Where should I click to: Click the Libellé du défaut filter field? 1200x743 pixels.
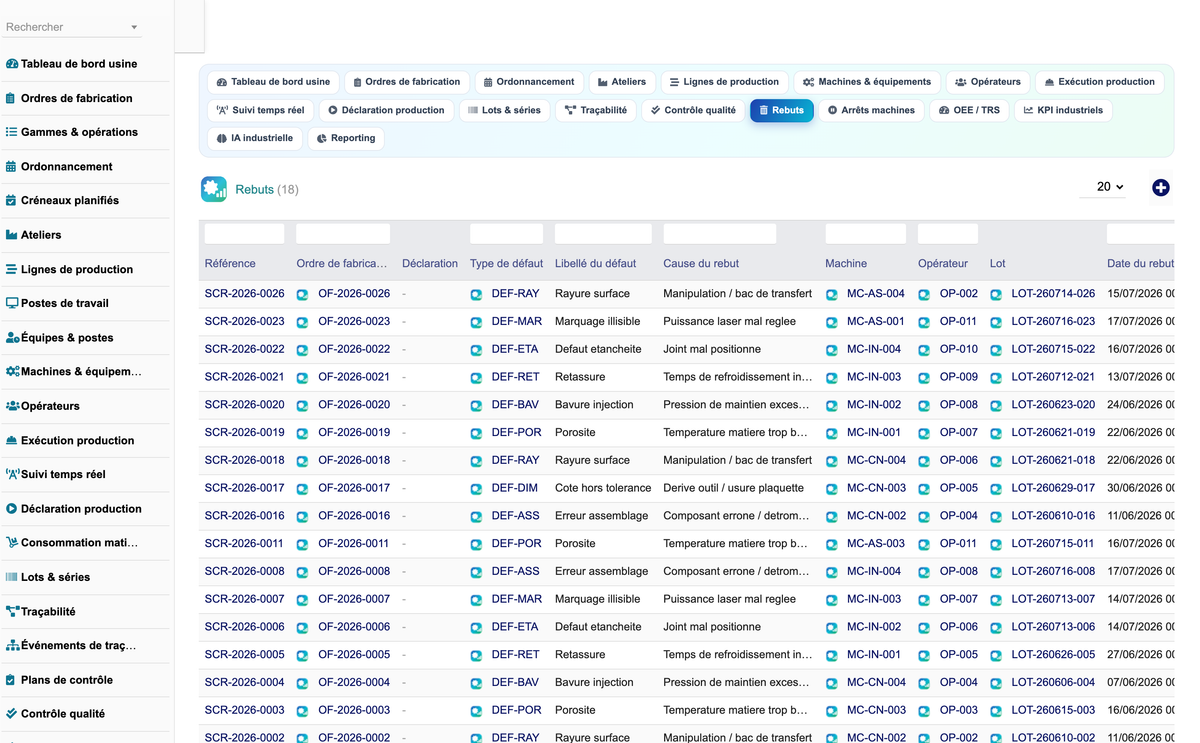pyautogui.click(x=603, y=234)
